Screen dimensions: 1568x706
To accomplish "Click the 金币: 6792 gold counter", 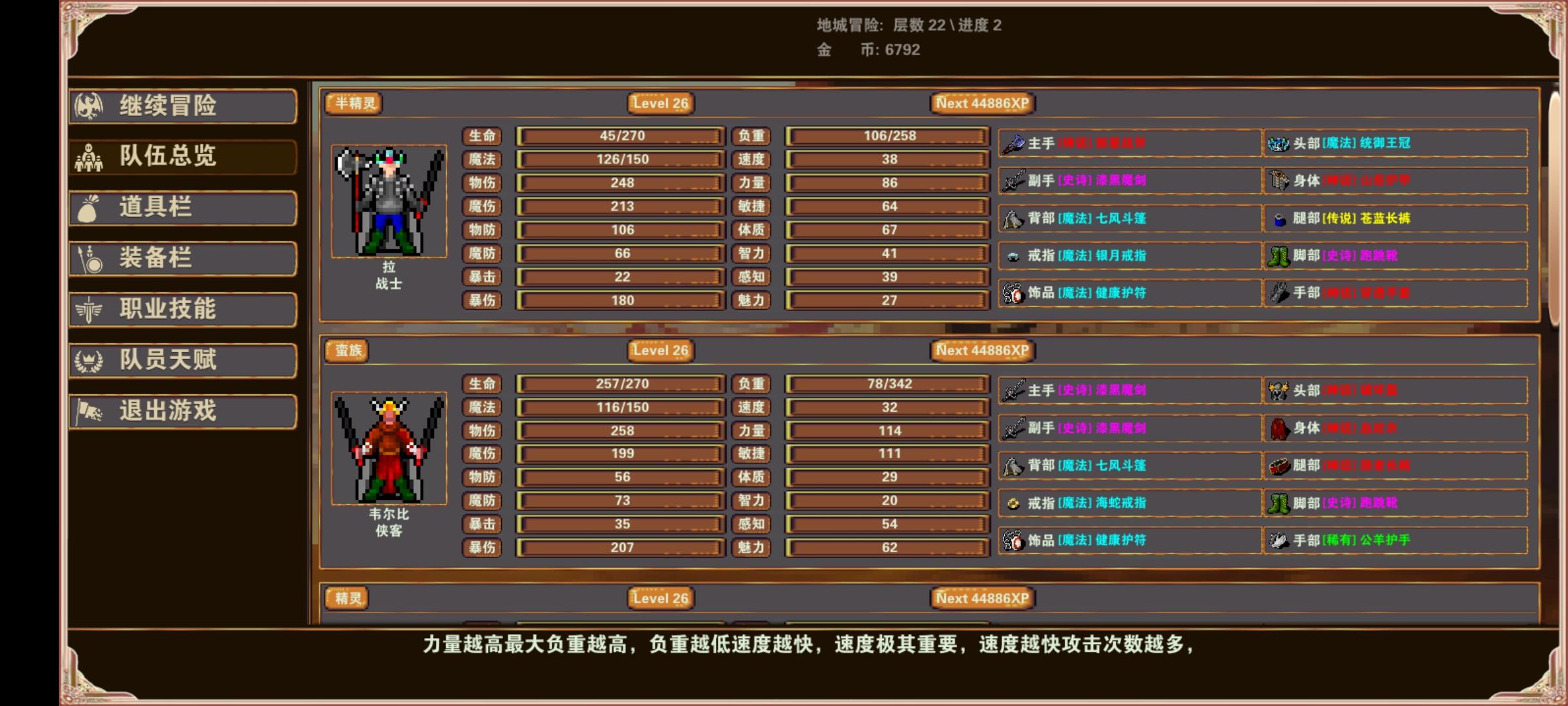I will (x=868, y=50).
